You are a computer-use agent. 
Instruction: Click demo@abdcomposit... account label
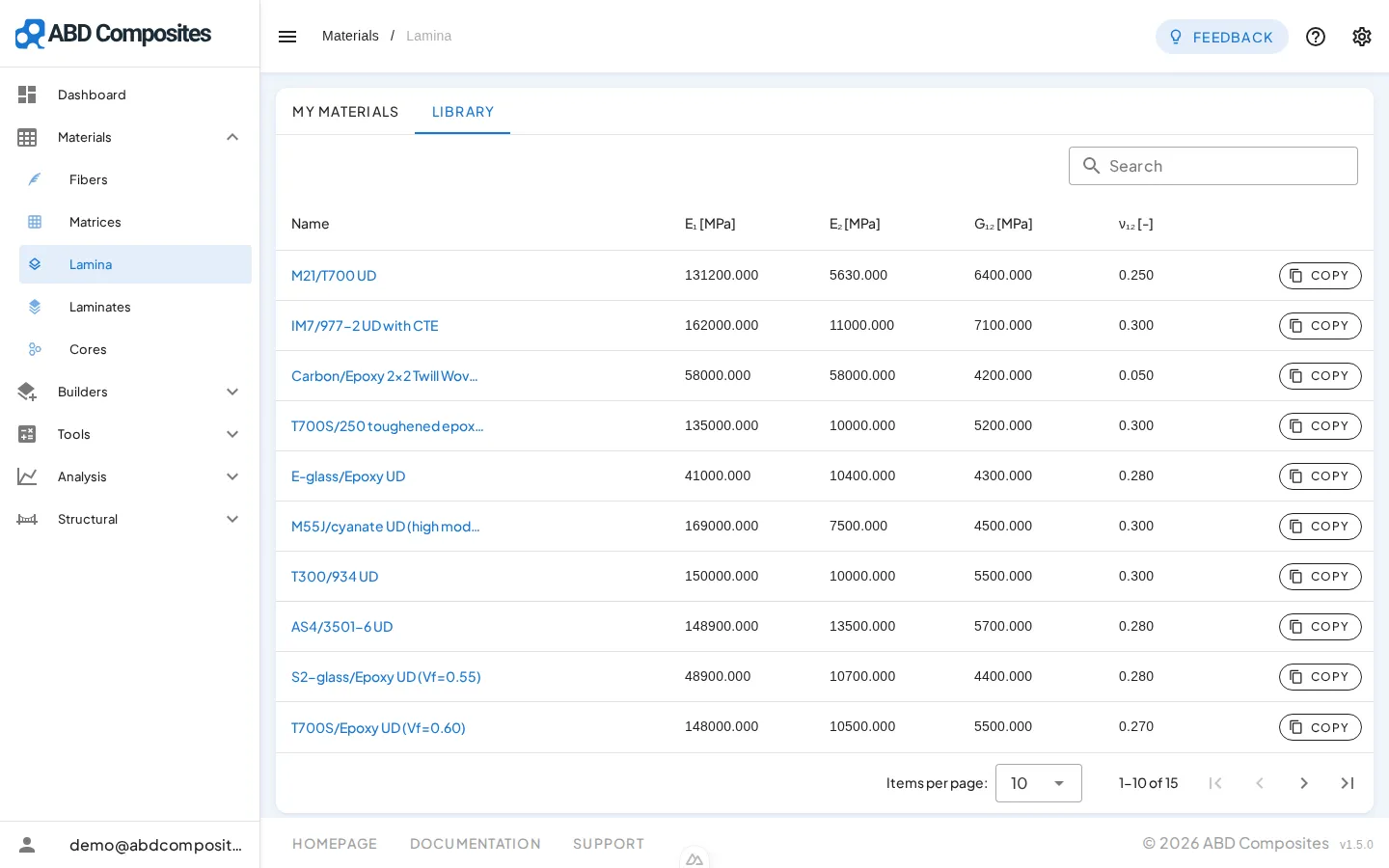click(x=155, y=845)
